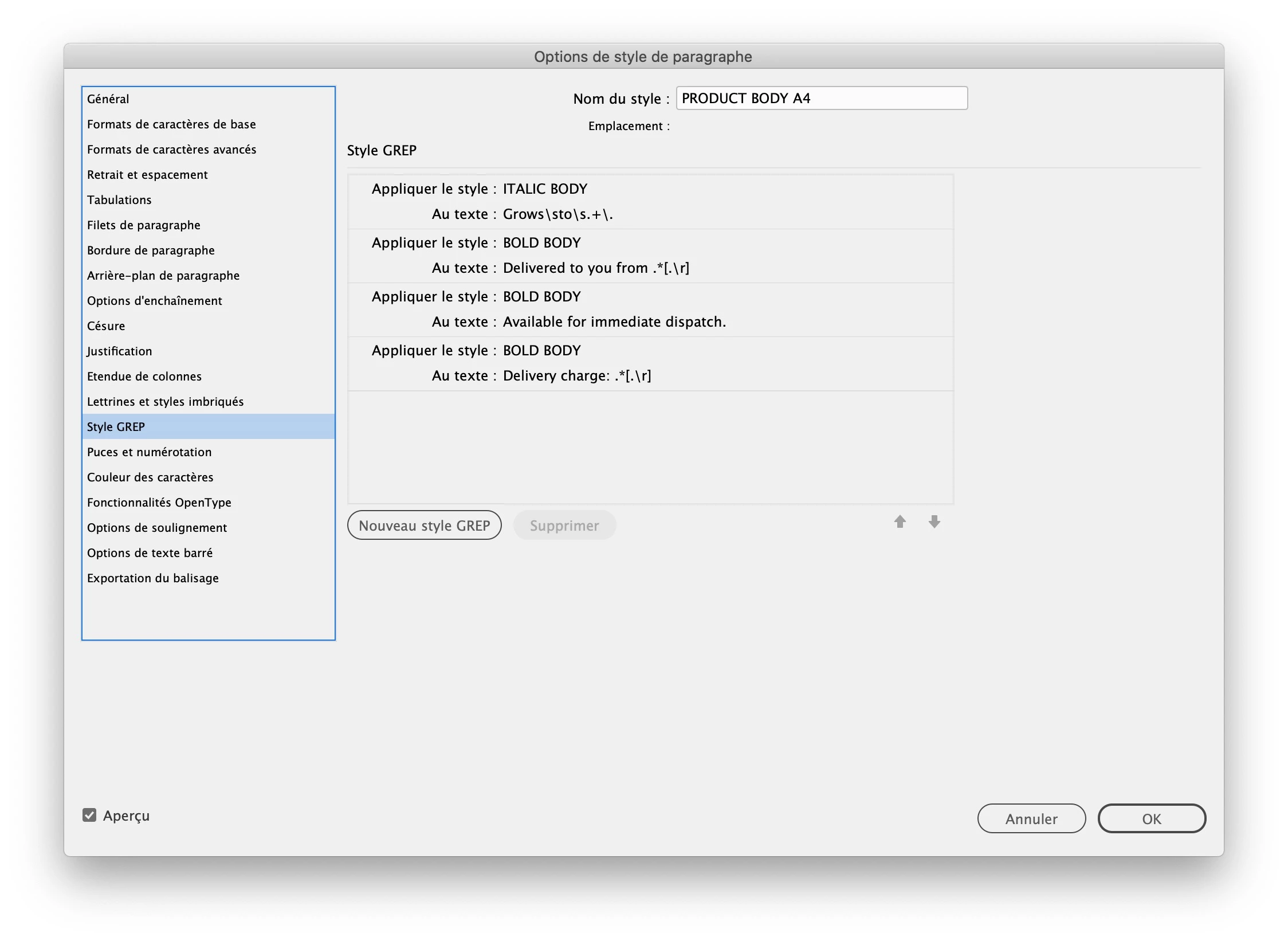The height and width of the screenshot is (941, 1288).
Task: Go to Retrait et espacement
Action: 147,174
